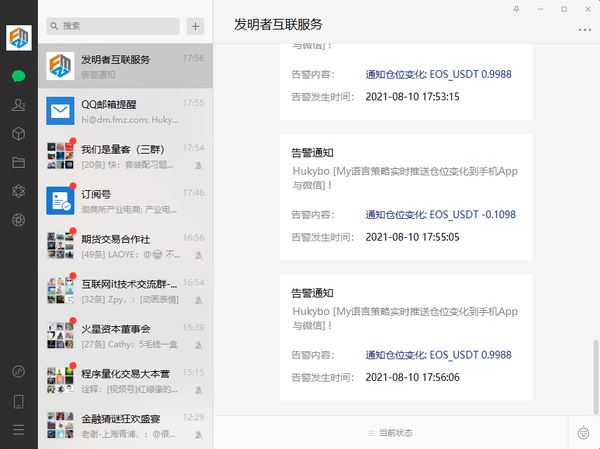The height and width of the screenshot is (449, 600).
Task: Open the 17:56:06 告警通知 message card
Action: [405, 336]
